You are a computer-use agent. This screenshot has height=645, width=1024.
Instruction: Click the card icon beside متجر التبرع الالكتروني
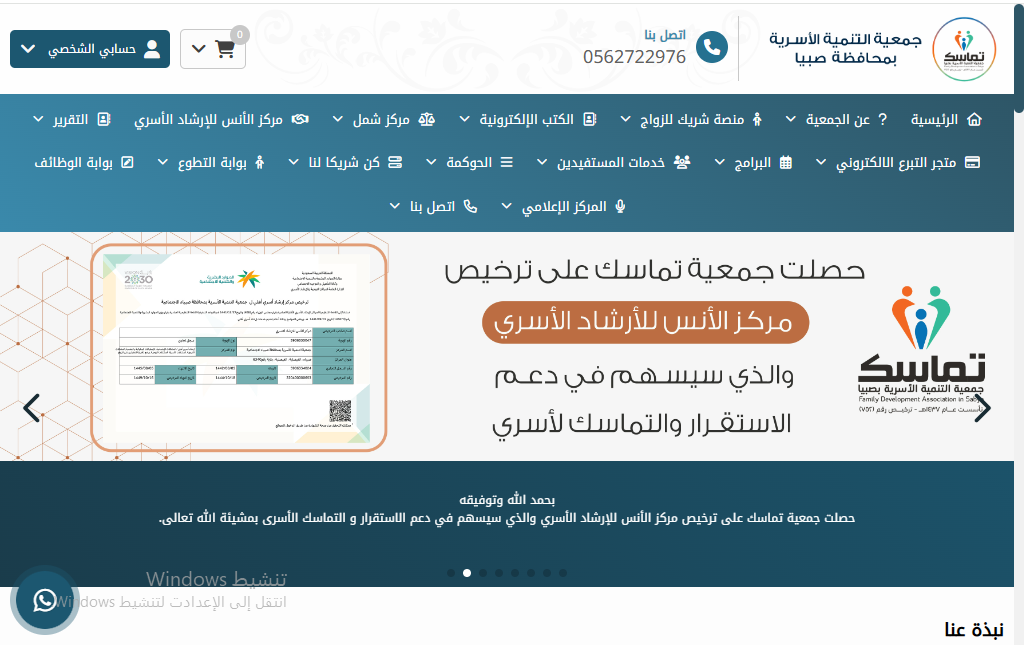click(972, 163)
